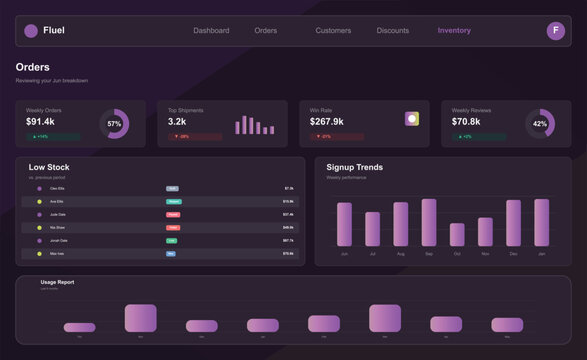This screenshot has width=587, height=360.
Task: Select the Ava Ellis name in Low Stock
Action: tap(57, 202)
